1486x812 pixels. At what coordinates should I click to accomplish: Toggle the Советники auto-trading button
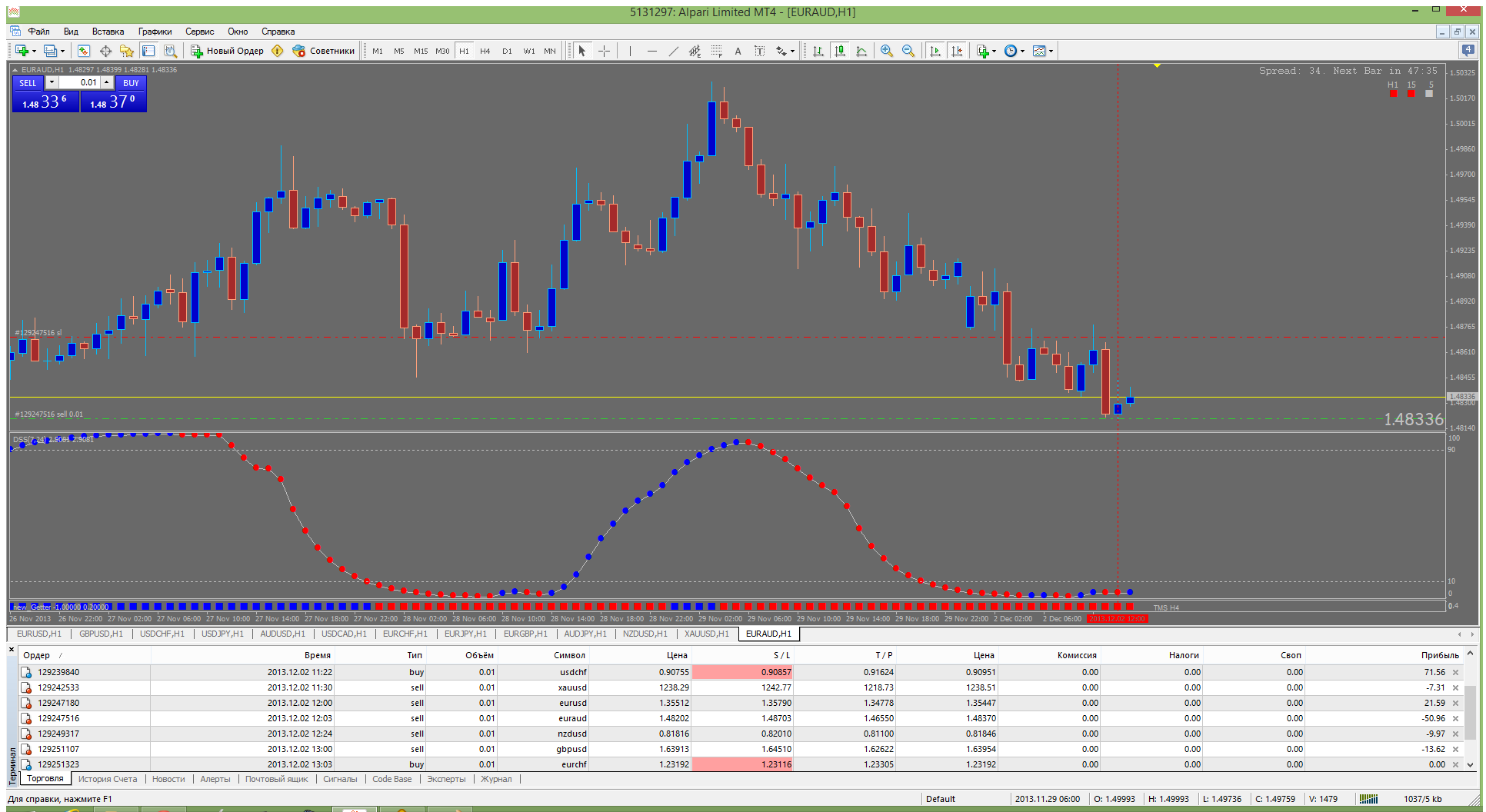coord(323,51)
